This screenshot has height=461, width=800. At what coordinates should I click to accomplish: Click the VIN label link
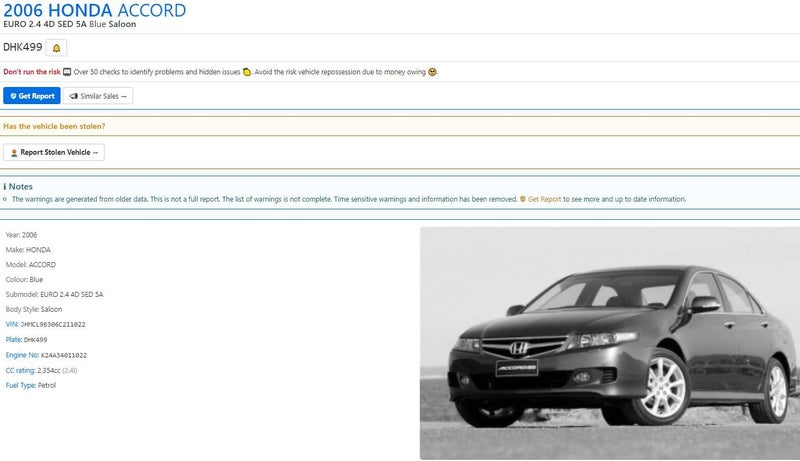coord(12,324)
